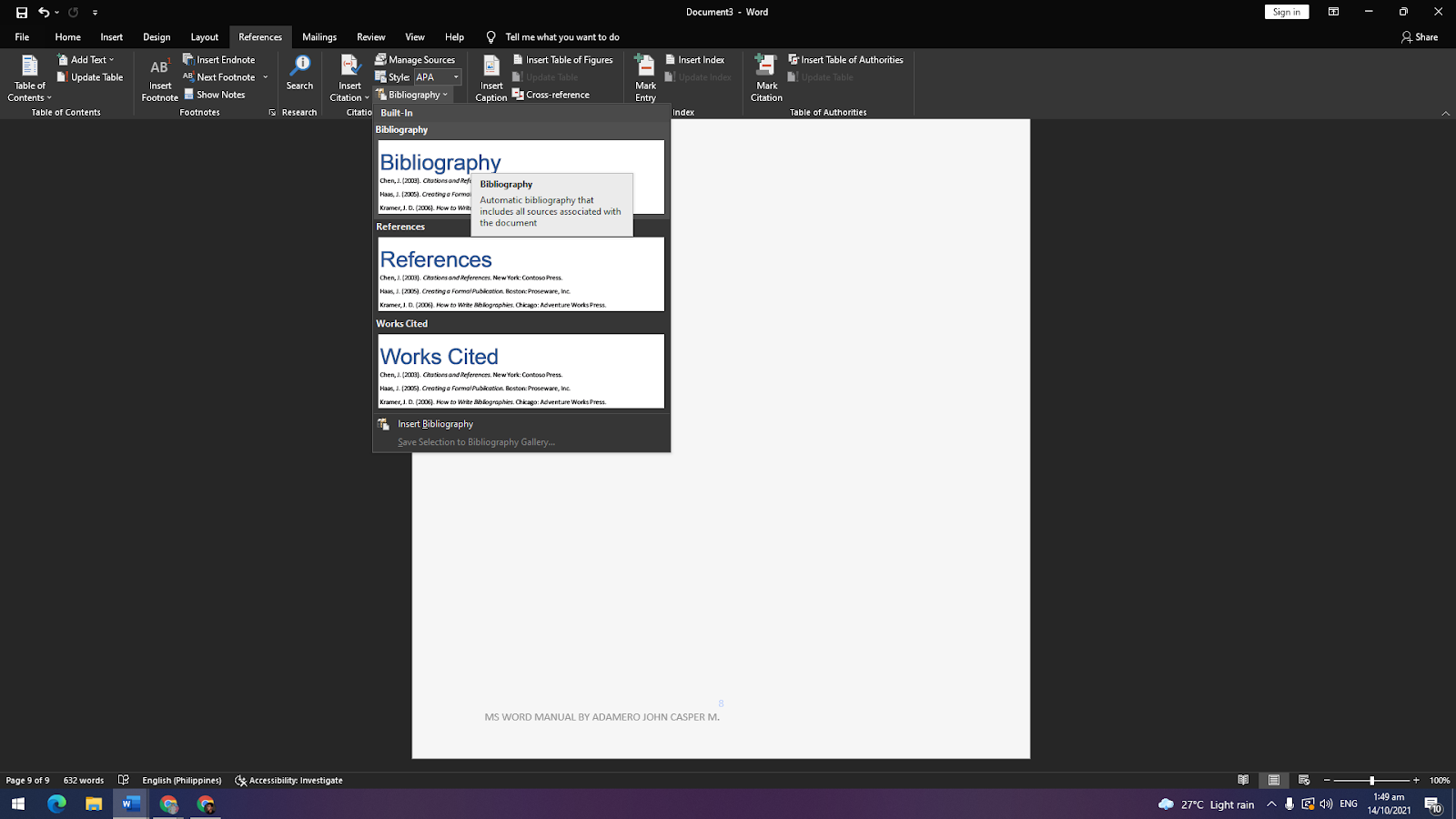Image resolution: width=1456 pixels, height=819 pixels.
Task: Go to Next Footnote
Action: point(220,77)
